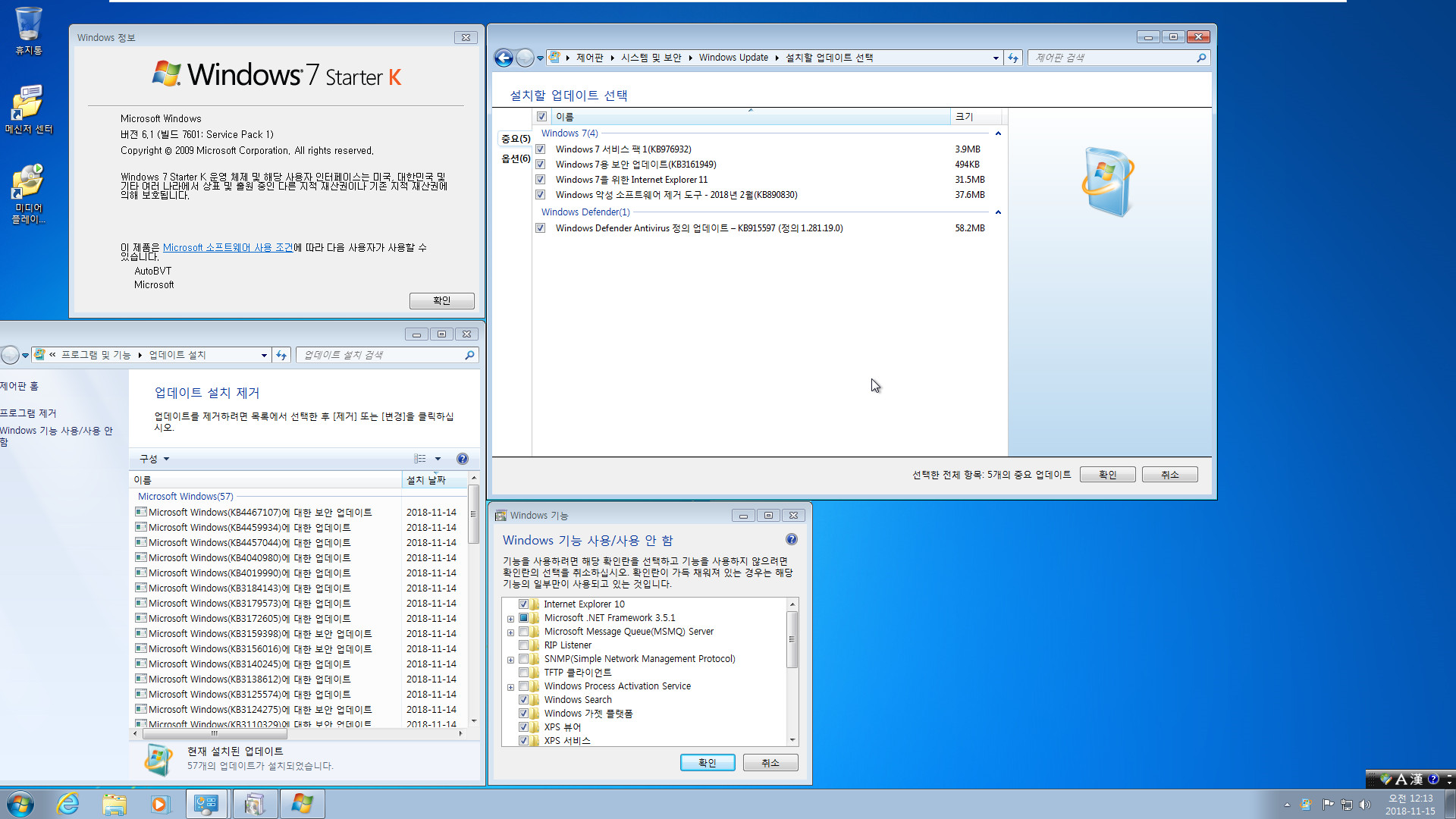Click the Windows Update breadcrumb
The height and width of the screenshot is (819, 1456).
[x=733, y=58]
